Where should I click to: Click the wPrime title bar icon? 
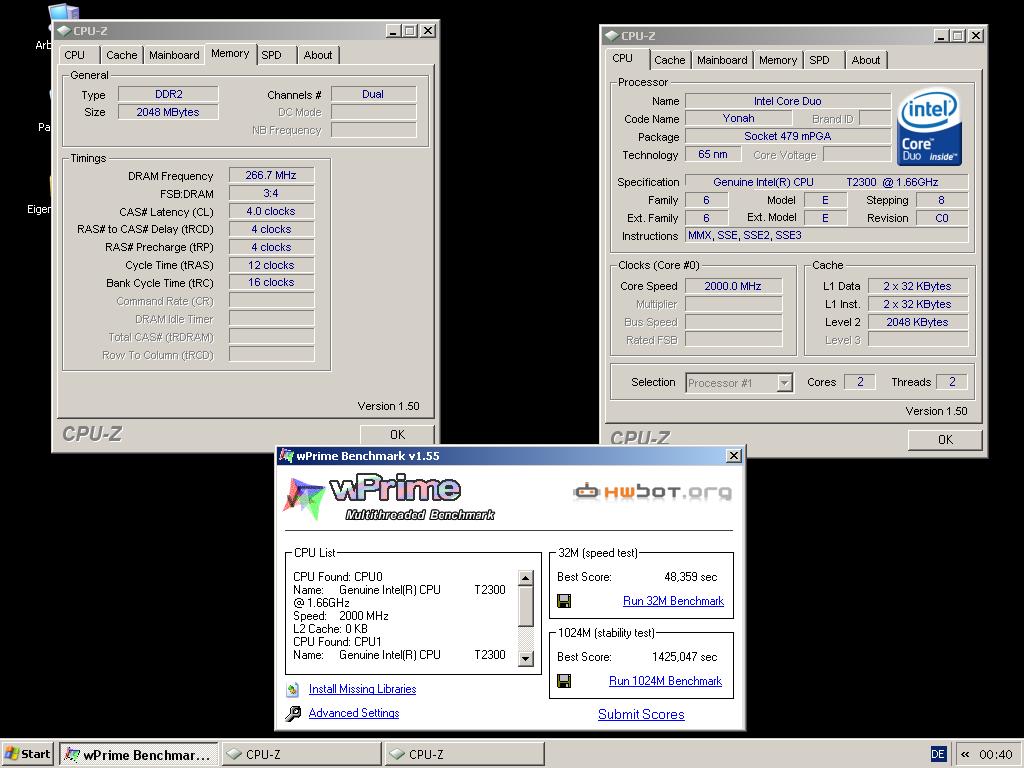click(x=286, y=455)
